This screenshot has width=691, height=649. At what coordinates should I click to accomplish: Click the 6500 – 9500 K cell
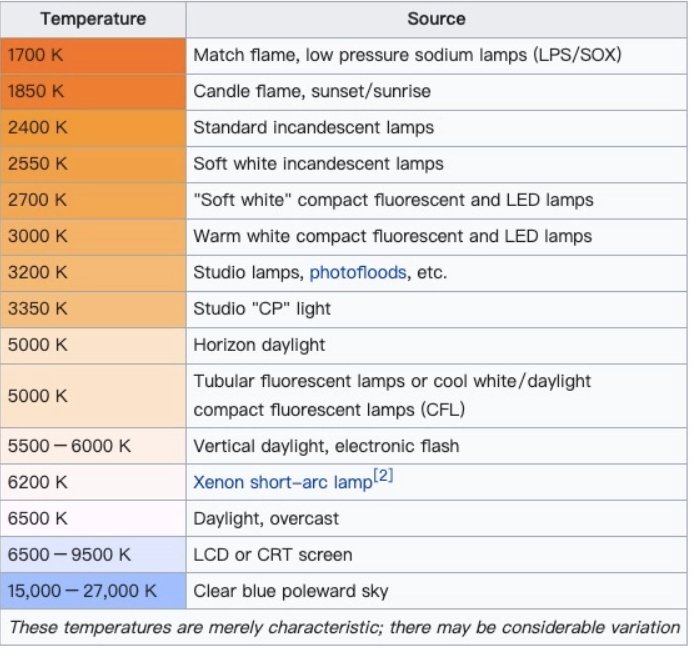92,554
